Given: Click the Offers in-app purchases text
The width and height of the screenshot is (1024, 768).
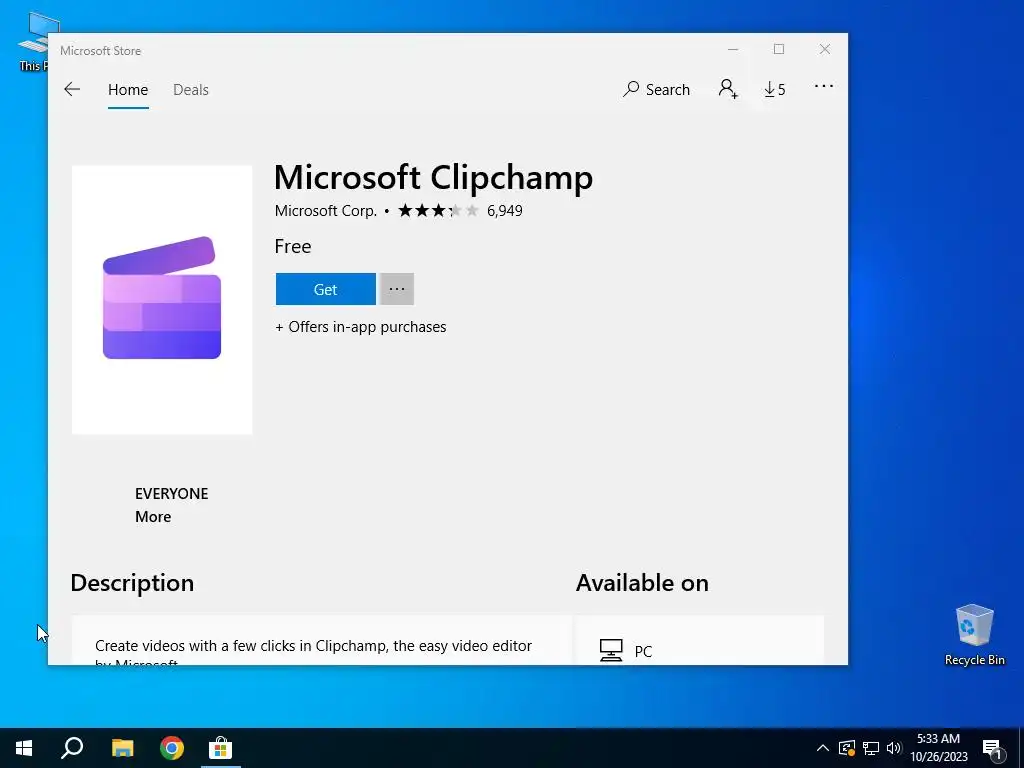Looking at the screenshot, I should pos(360,327).
